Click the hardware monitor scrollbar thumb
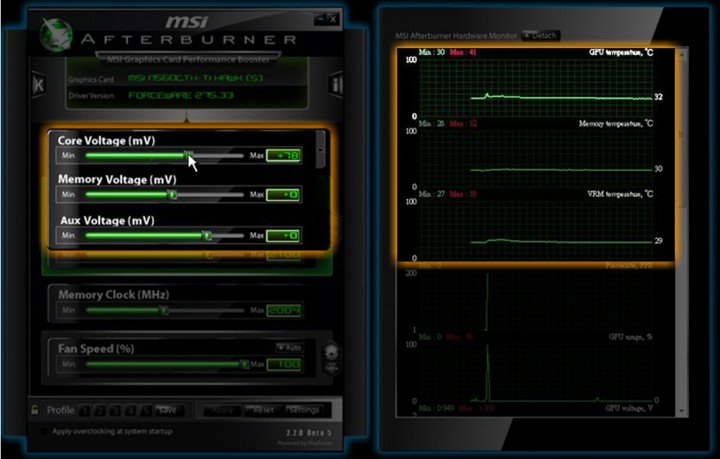The height and width of the screenshot is (459, 720). [x=682, y=134]
